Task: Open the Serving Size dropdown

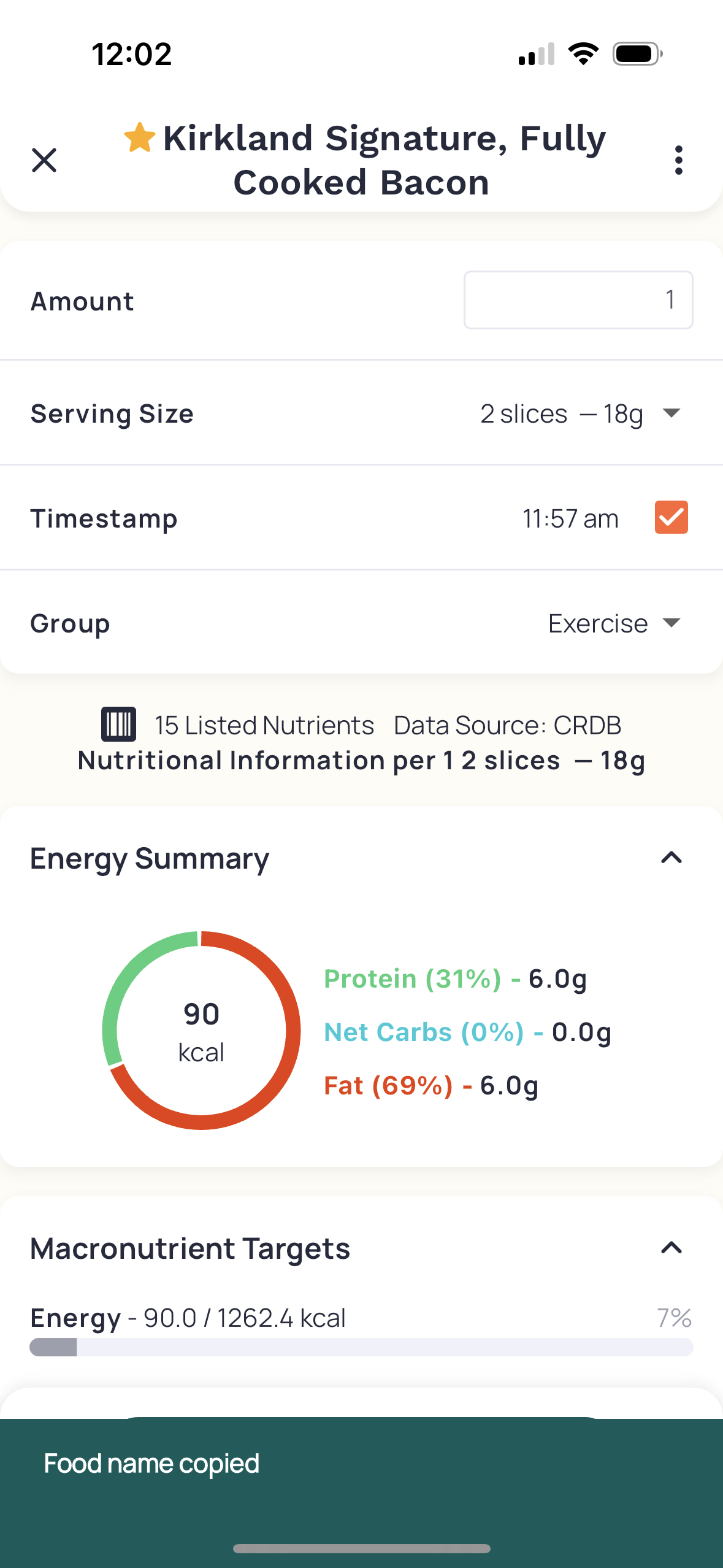Action: [x=580, y=413]
